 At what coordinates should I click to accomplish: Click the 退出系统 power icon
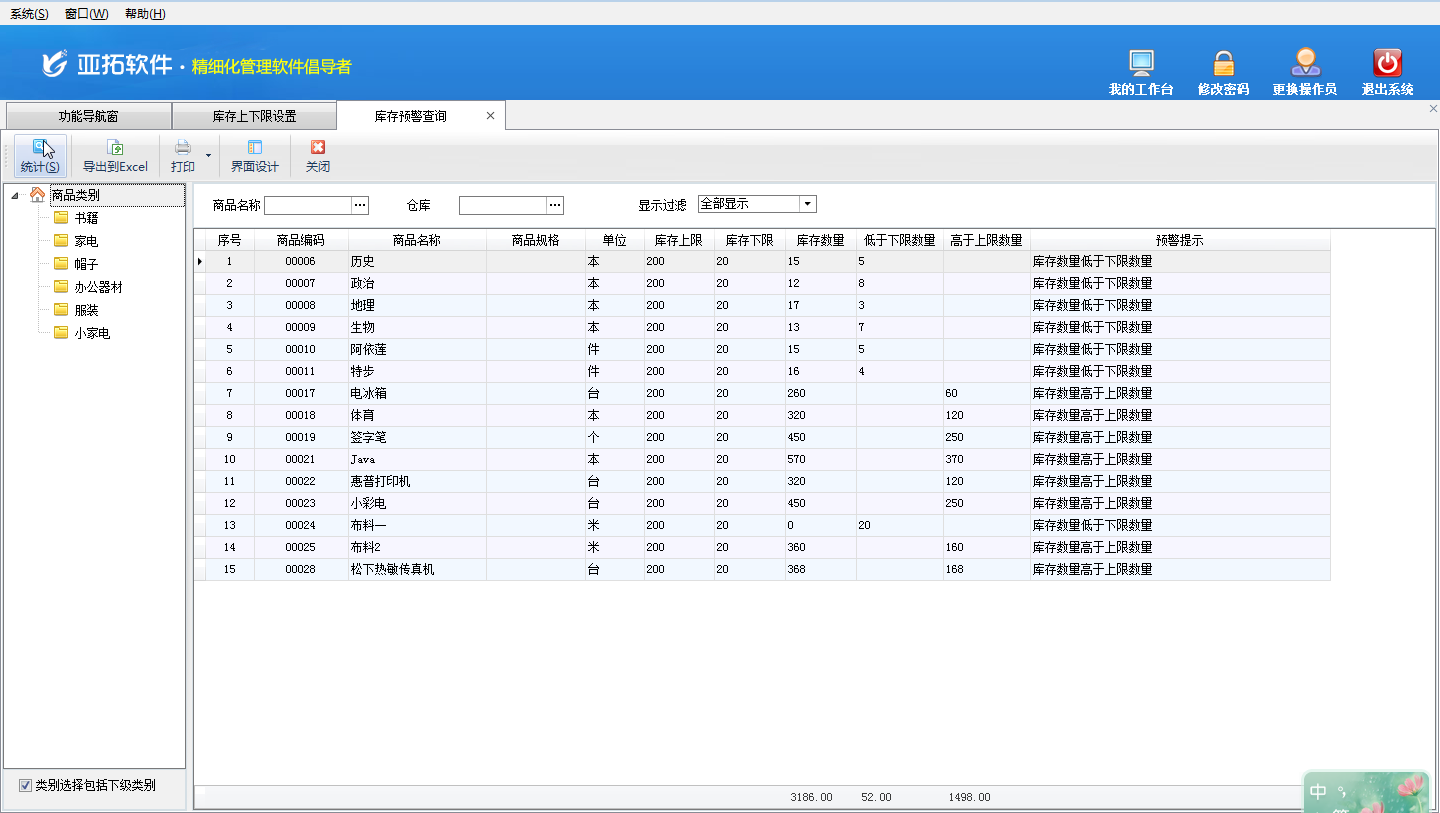click(1387, 64)
